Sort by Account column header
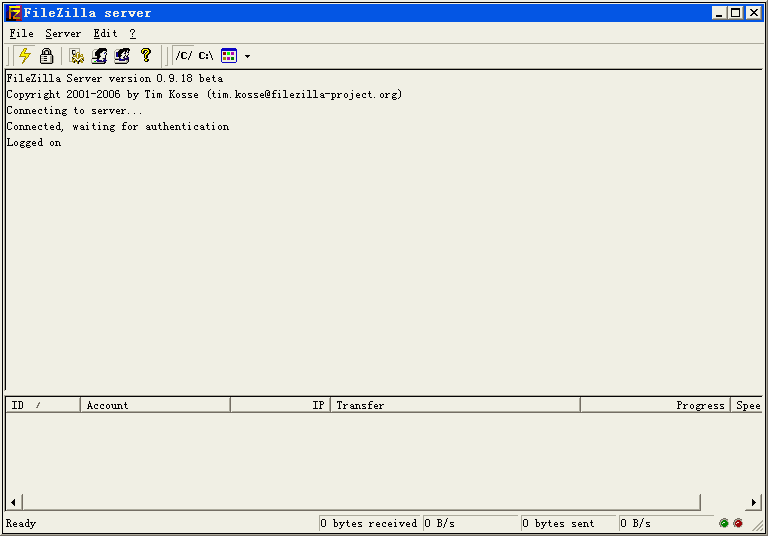 pos(155,405)
